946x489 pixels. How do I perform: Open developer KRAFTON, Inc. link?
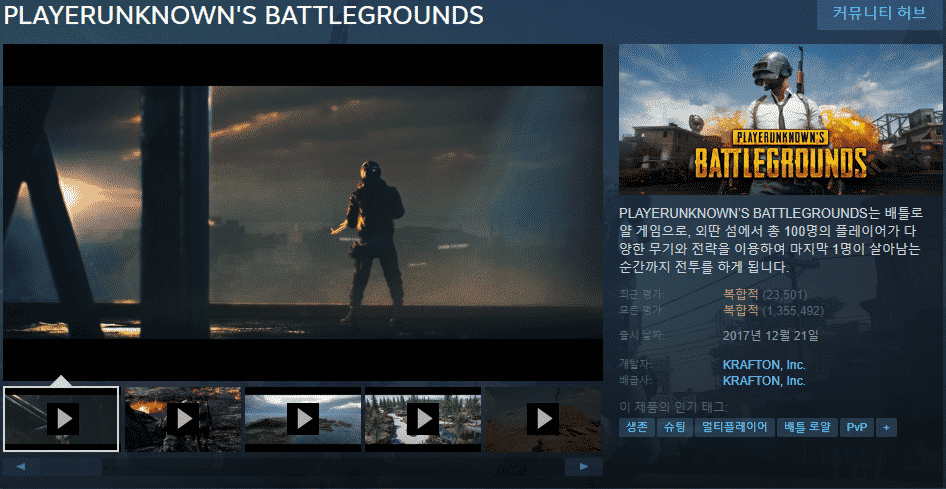pos(764,365)
